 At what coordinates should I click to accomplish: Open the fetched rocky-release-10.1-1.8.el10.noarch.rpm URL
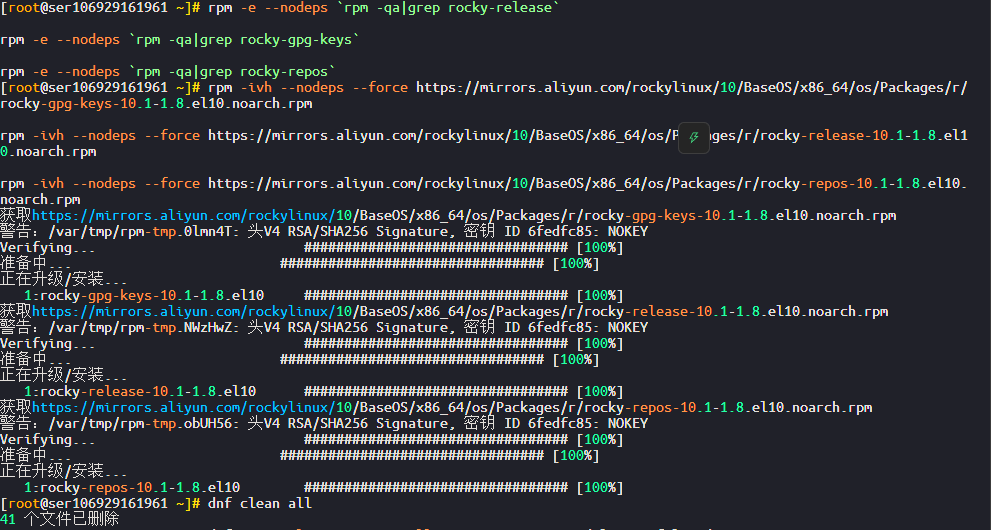(460, 311)
